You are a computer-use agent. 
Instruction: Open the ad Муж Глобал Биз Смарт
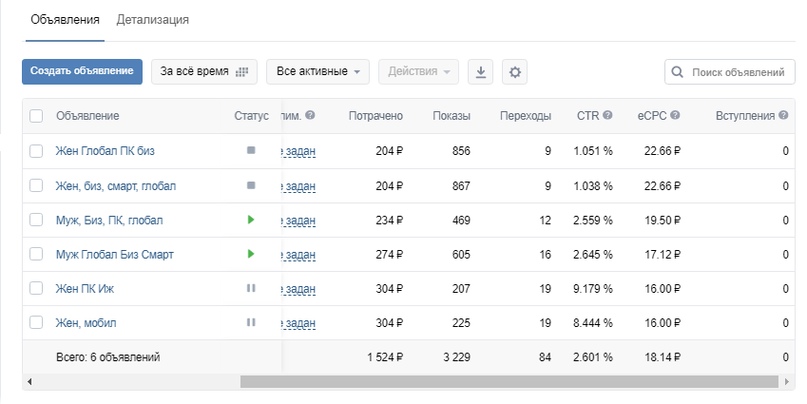115,254
